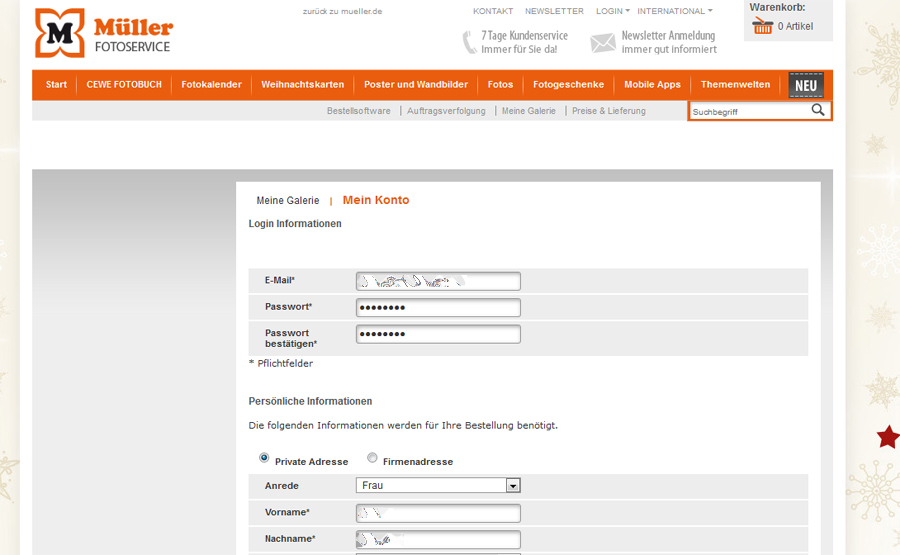Viewport: 900px width, 555px height.
Task: Focus the Vorname input field
Action: 438,513
